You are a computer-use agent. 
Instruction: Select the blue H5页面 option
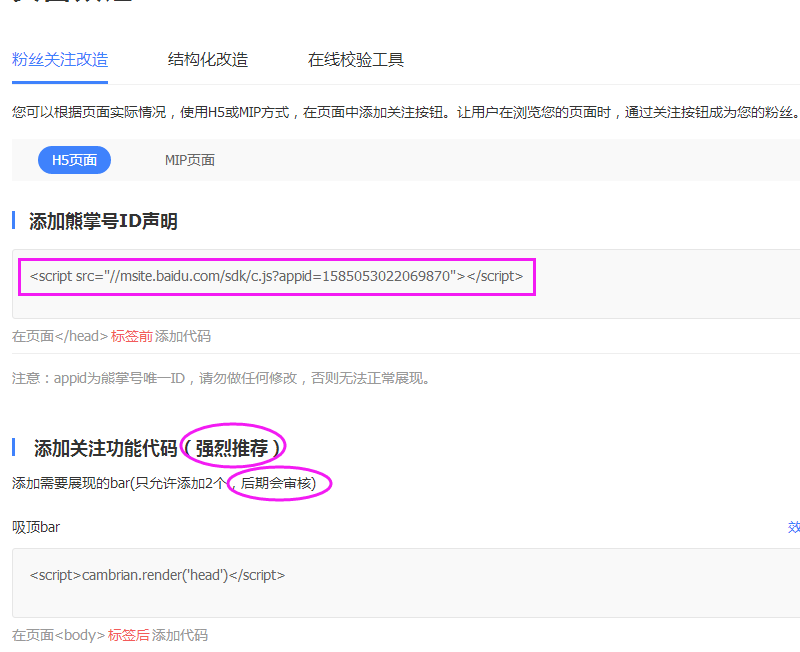74,160
